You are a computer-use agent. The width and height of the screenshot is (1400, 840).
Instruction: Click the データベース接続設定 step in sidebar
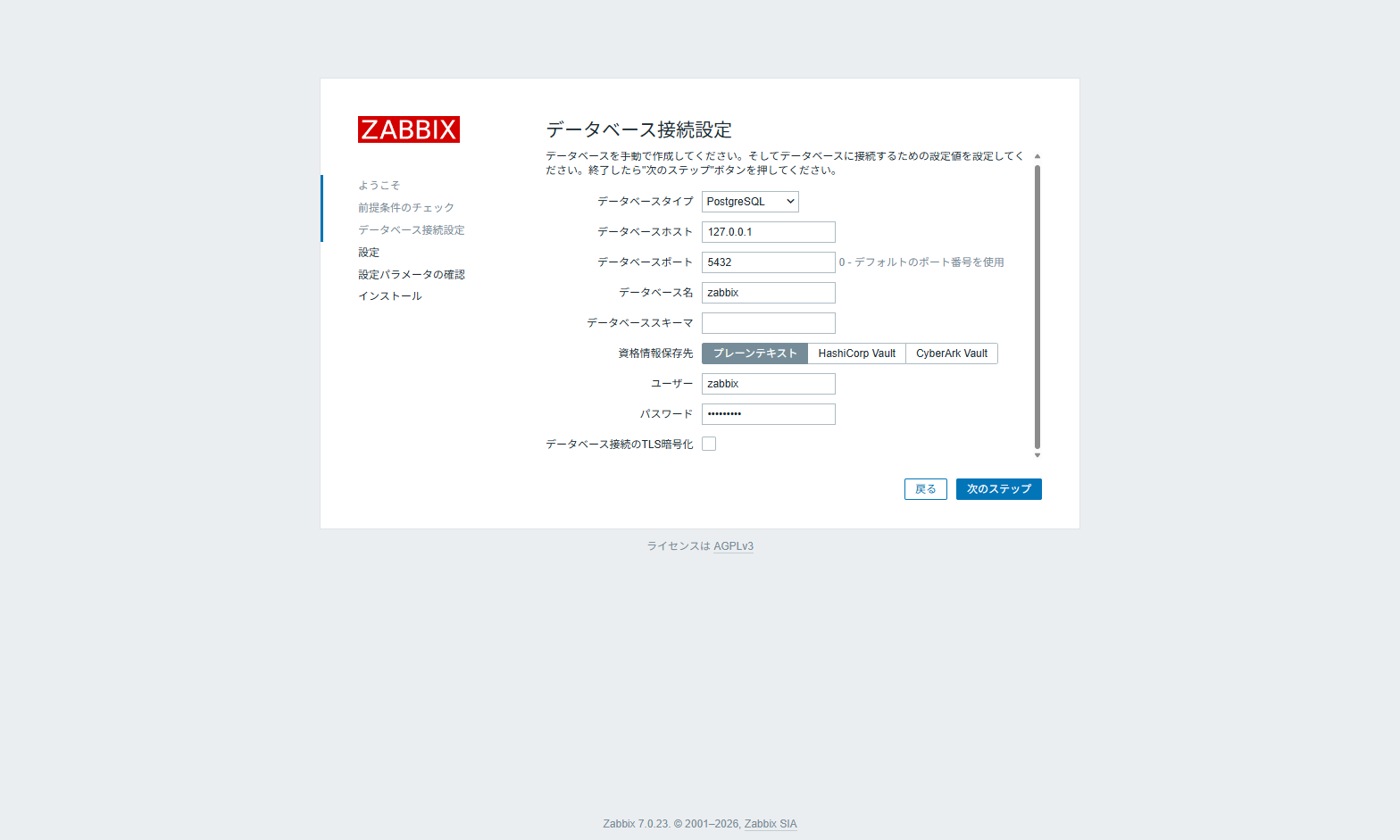412,230
